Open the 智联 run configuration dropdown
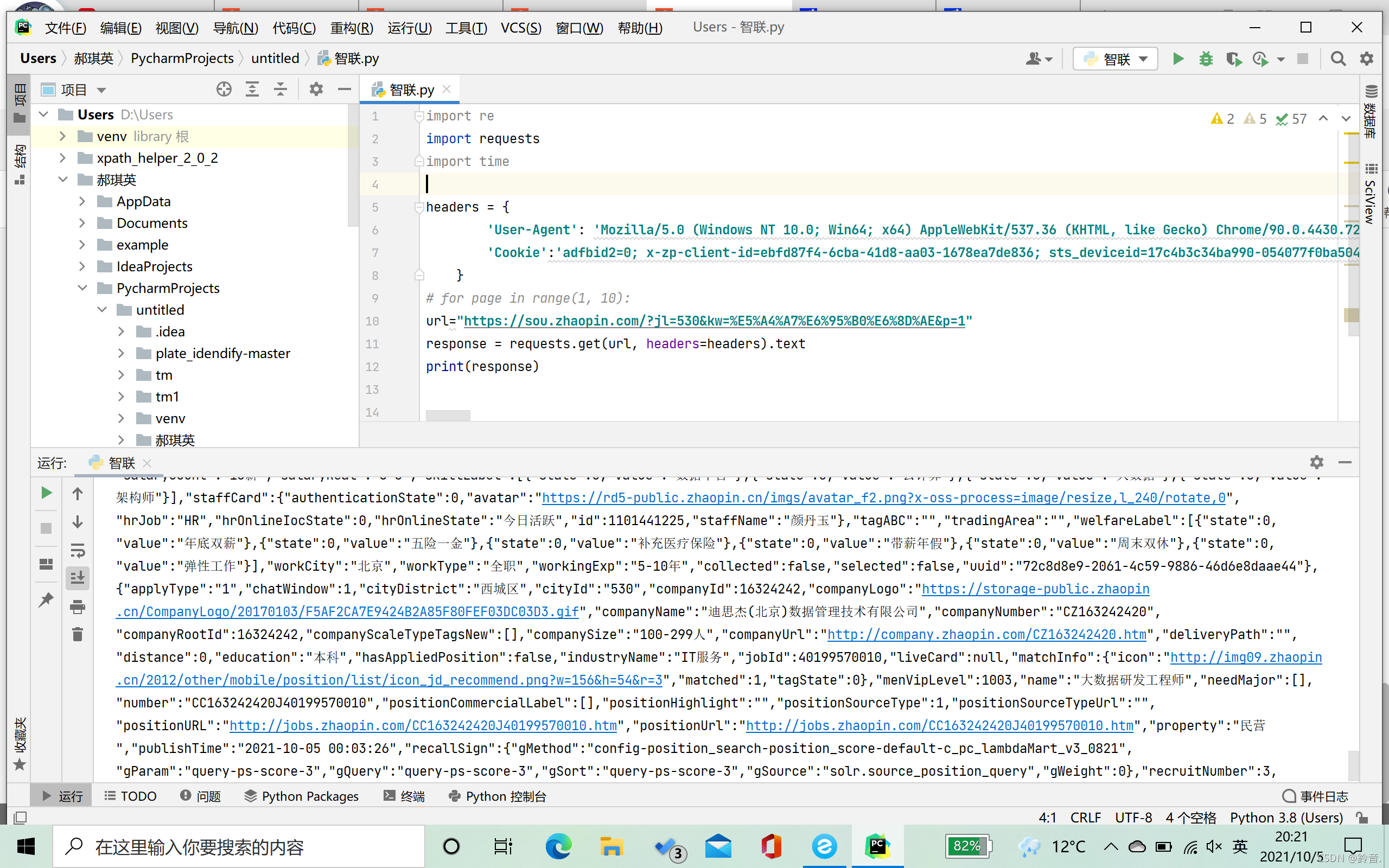 [1116, 59]
